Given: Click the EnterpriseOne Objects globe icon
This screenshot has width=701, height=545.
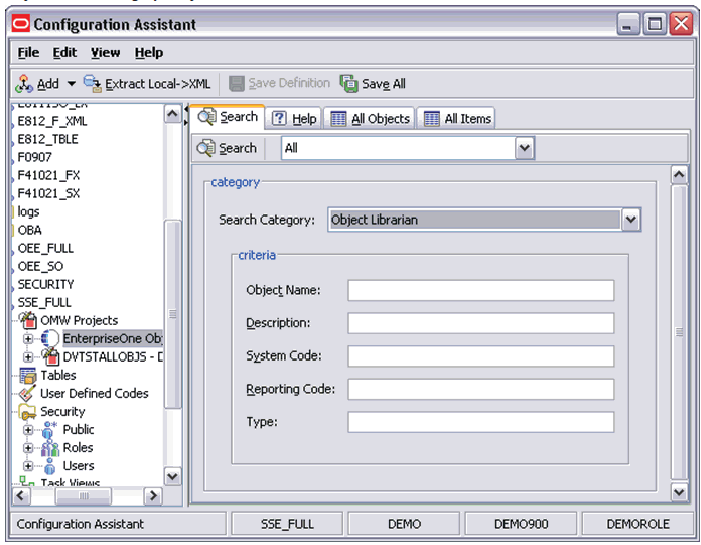Looking at the screenshot, I should point(50,338).
